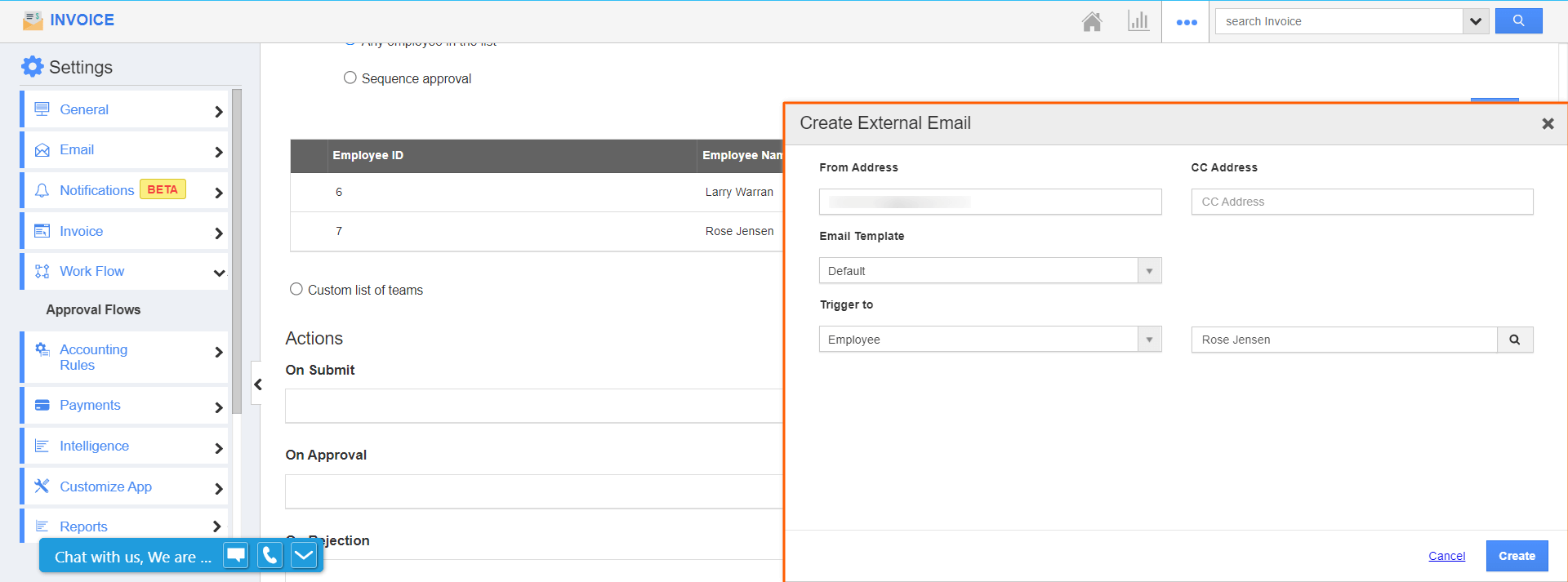1568x582 pixels.
Task: Collapse the settings sidebar arrow
Action: pos(257,384)
